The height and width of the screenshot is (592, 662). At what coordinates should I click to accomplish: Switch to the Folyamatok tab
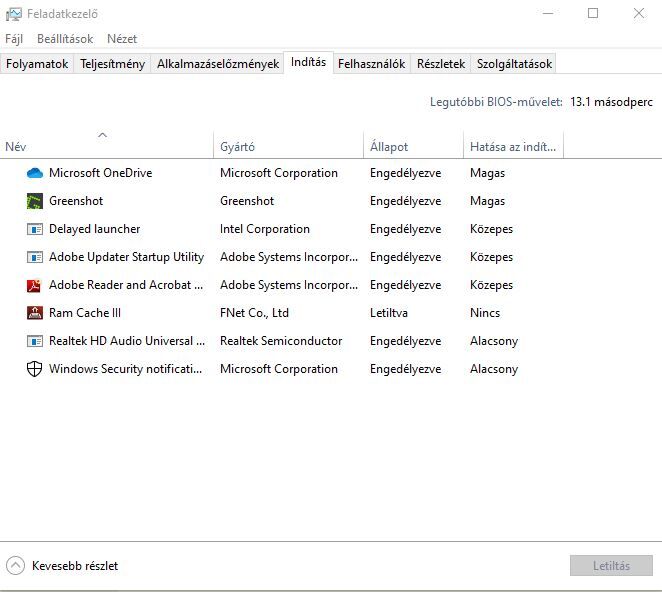37,64
